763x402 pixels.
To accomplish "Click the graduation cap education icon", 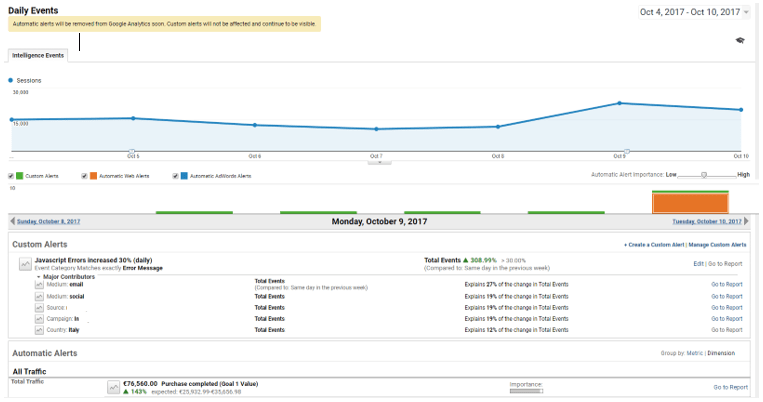I will 740,40.
